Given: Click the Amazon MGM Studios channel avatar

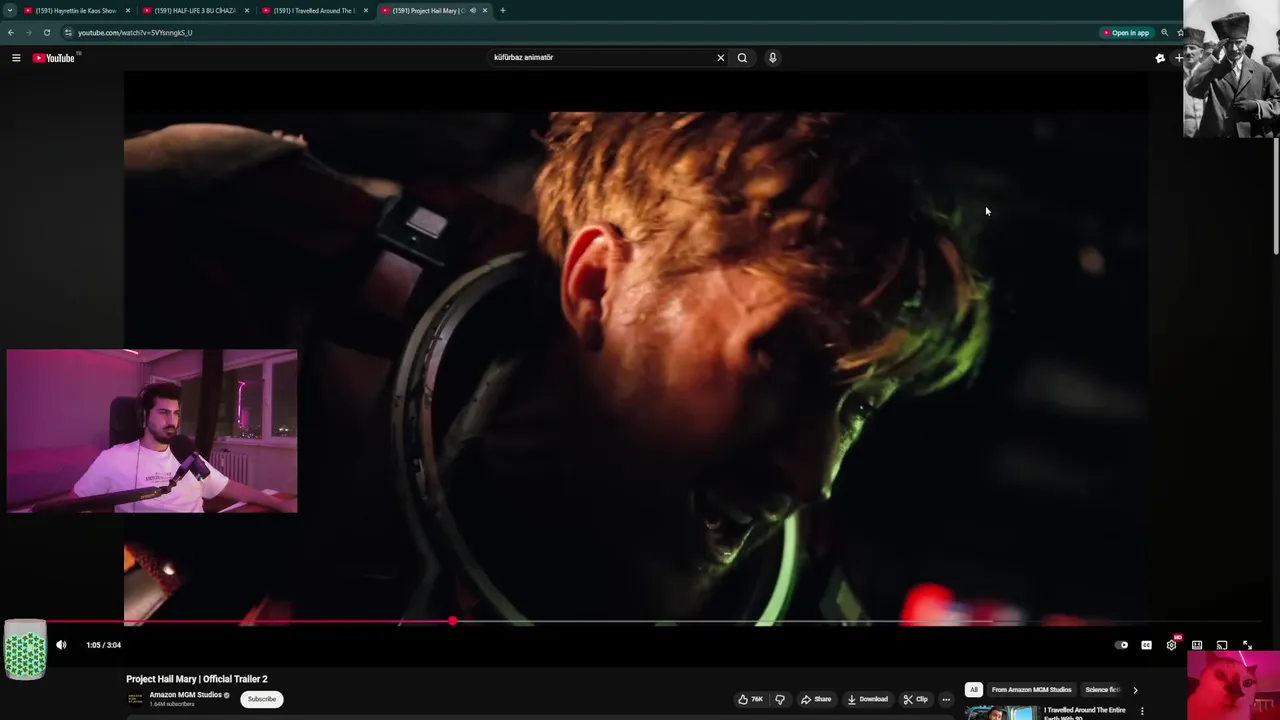Looking at the screenshot, I should tap(135, 699).
